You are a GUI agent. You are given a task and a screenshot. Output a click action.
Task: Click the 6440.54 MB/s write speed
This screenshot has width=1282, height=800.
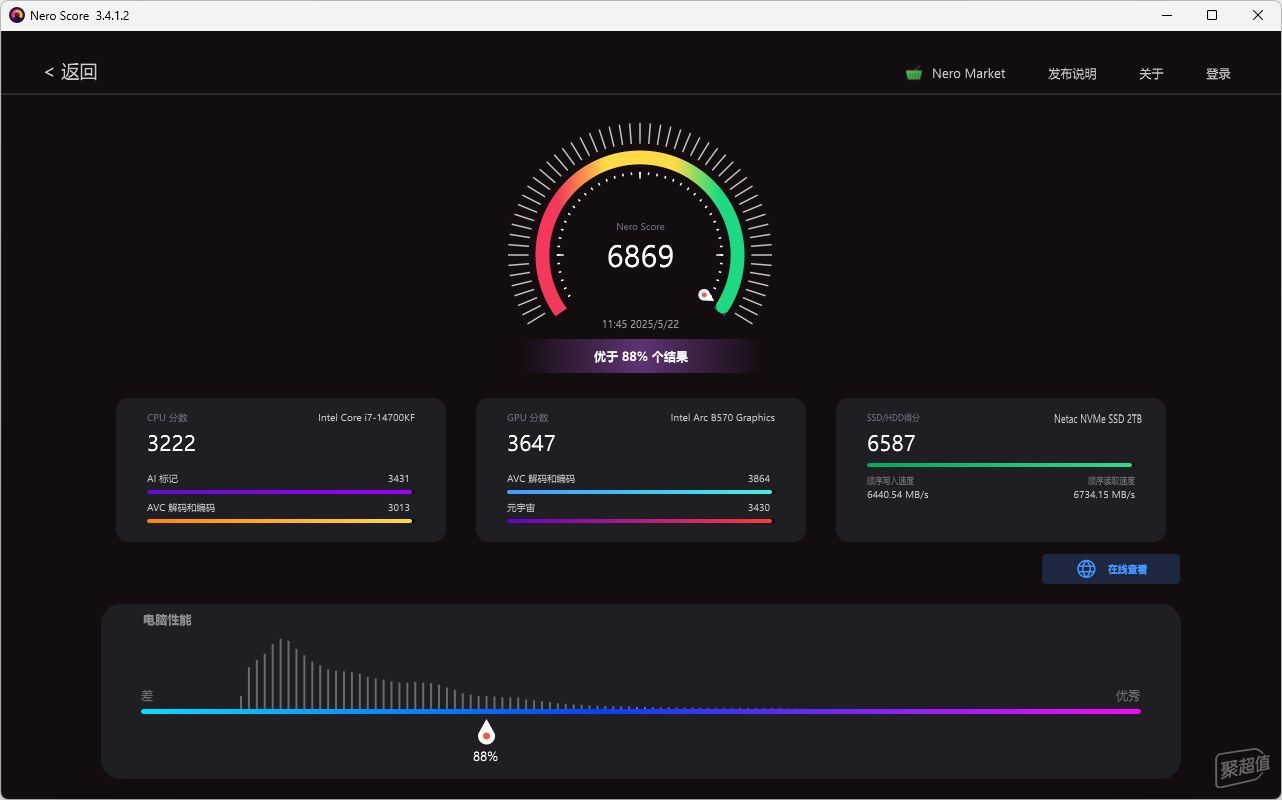[897, 495]
